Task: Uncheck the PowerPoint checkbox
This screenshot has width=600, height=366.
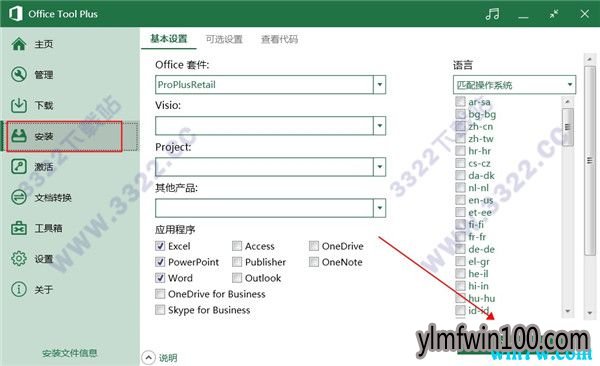Action: click(x=160, y=262)
